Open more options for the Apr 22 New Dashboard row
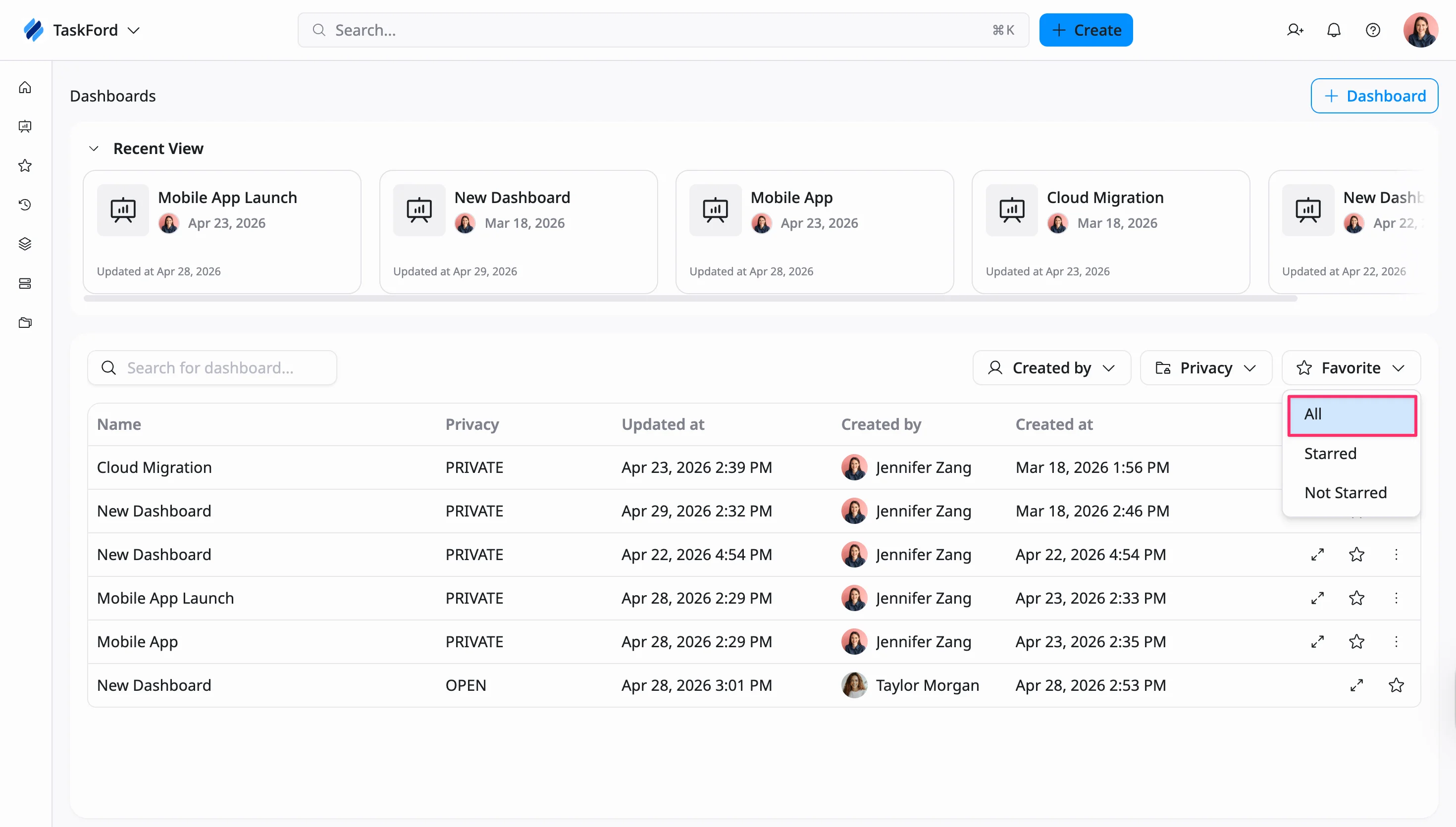This screenshot has width=1456, height=827. pos(1397,554)
